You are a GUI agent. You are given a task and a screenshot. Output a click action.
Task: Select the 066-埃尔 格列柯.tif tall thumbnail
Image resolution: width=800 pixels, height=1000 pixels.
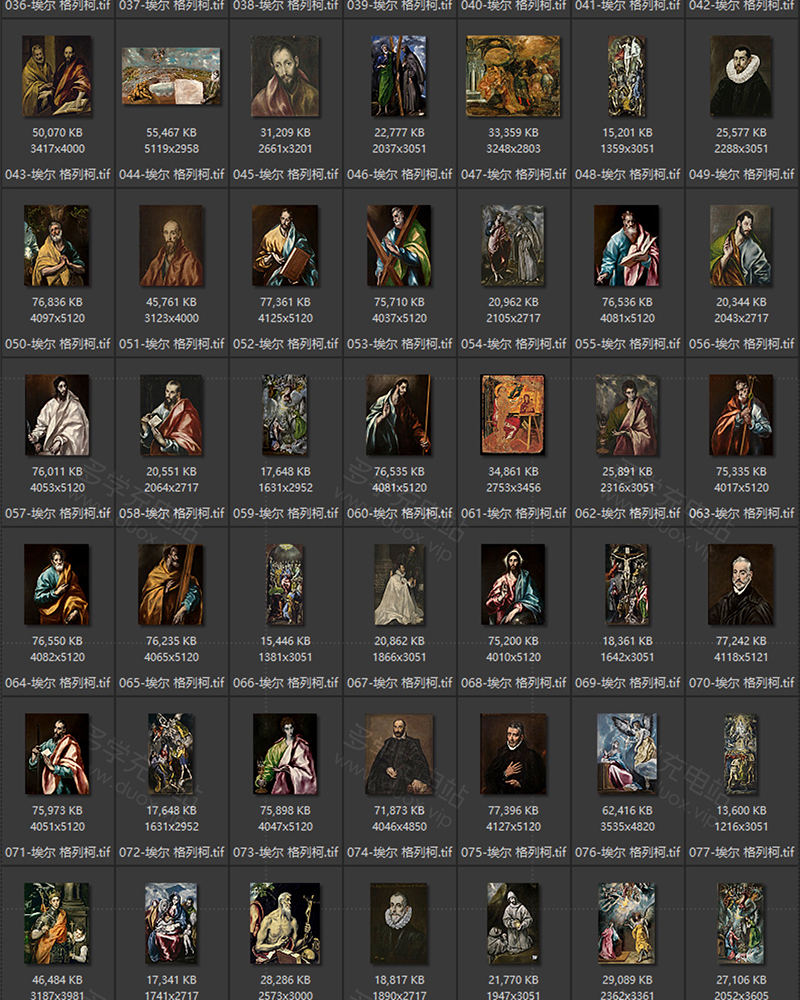click(285, 585)
